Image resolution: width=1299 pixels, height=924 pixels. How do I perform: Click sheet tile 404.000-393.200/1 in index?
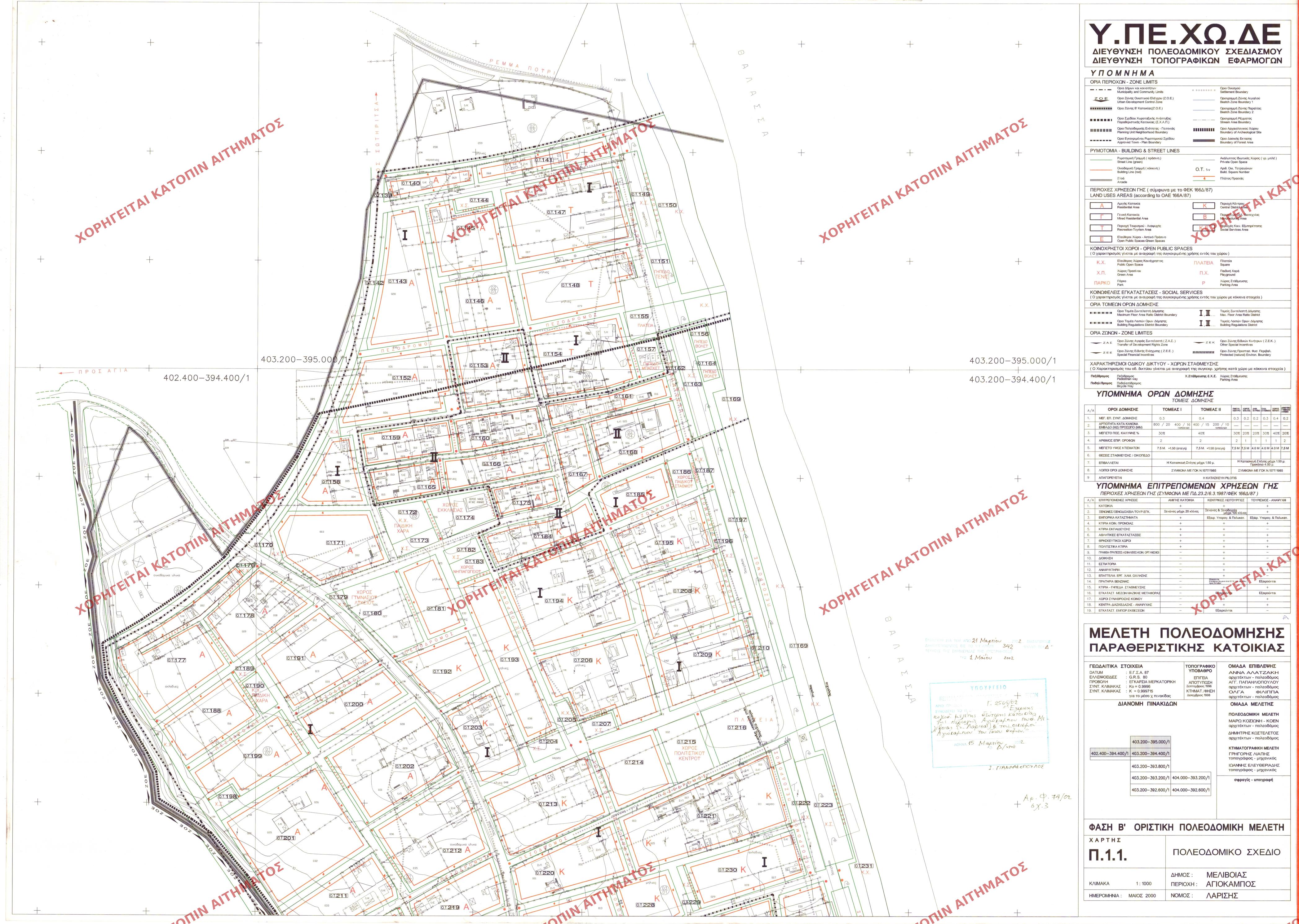pos(1190,778)
